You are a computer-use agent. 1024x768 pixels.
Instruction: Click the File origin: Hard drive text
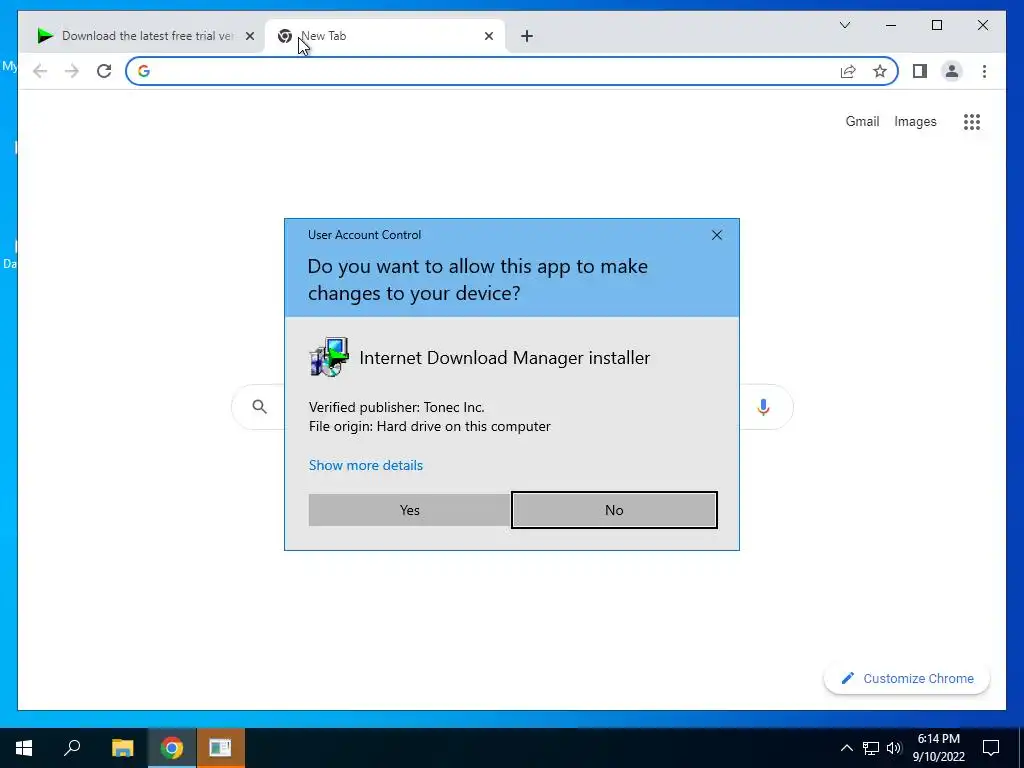point(430,426)
